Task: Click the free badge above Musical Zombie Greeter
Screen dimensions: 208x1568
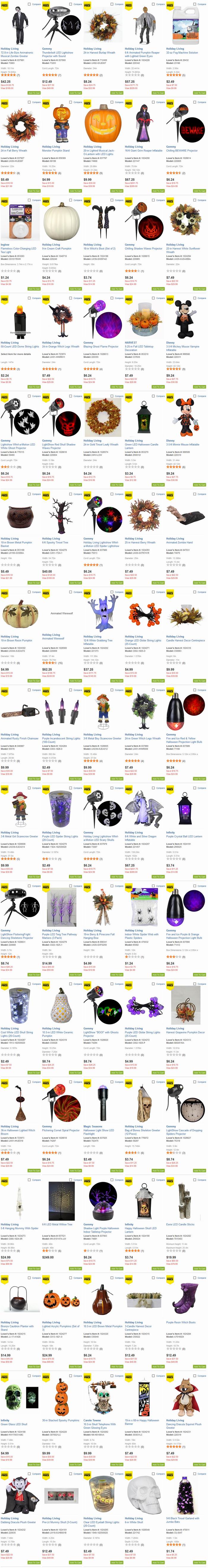Action: (x=4, y=5)
